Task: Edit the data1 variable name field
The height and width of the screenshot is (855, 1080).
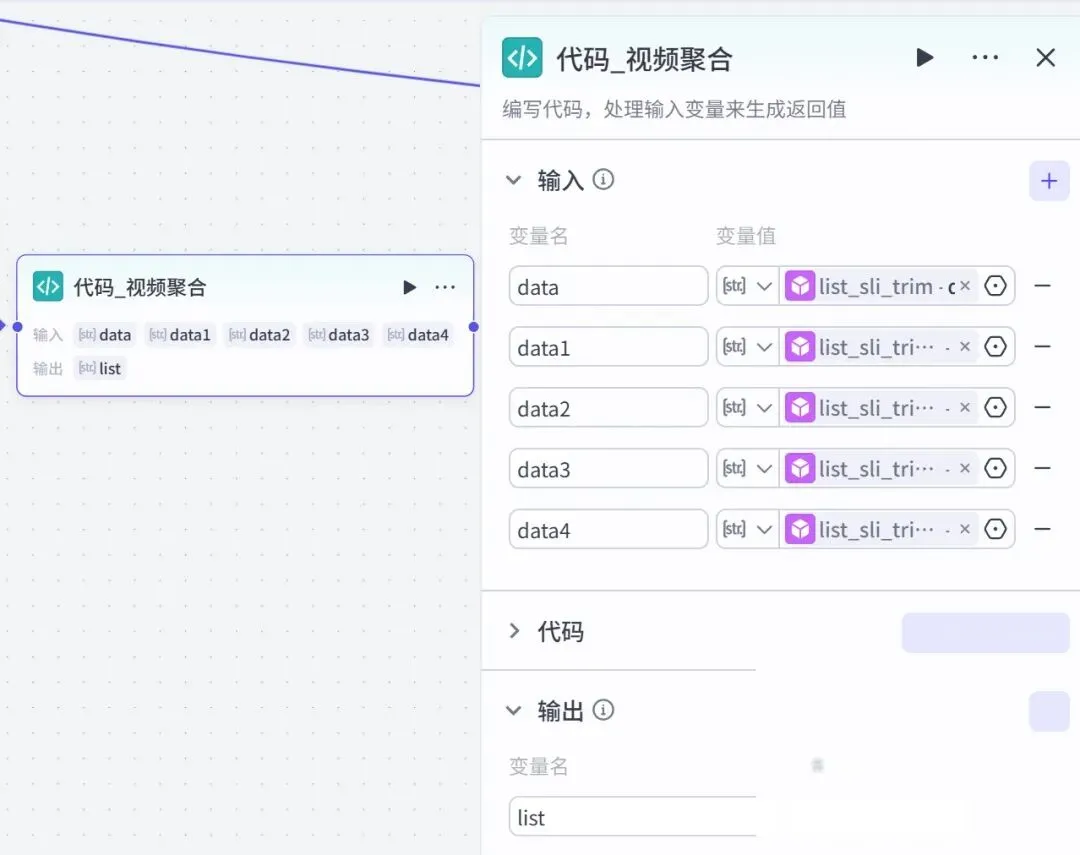Action: pyautogui.click(x=608, y=347)
